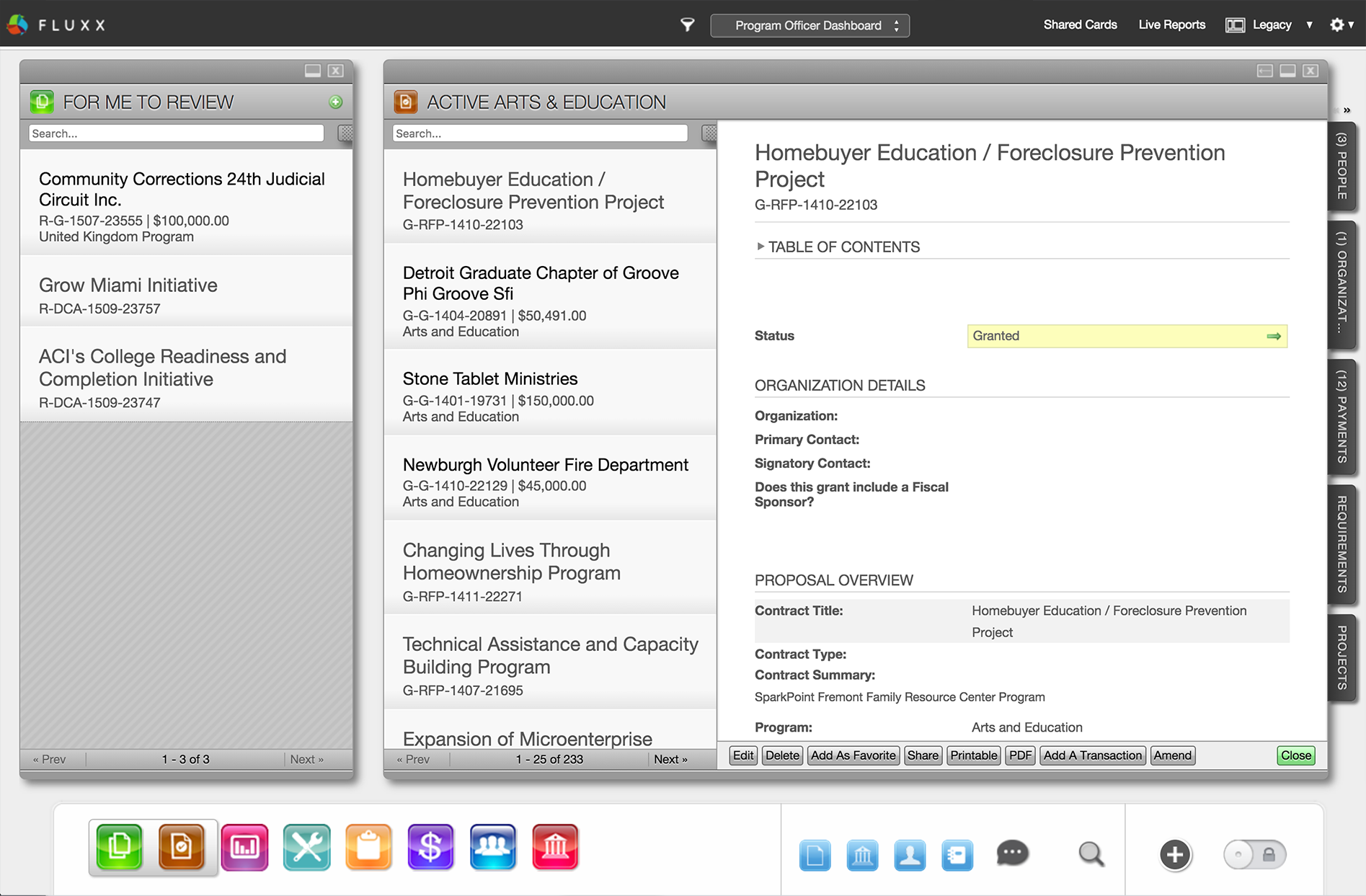Image resolution: width=1366 pixels, height=896 pixels.
Task: Click the filter funnel icon in top bar
Action: (x=687, y=25)
